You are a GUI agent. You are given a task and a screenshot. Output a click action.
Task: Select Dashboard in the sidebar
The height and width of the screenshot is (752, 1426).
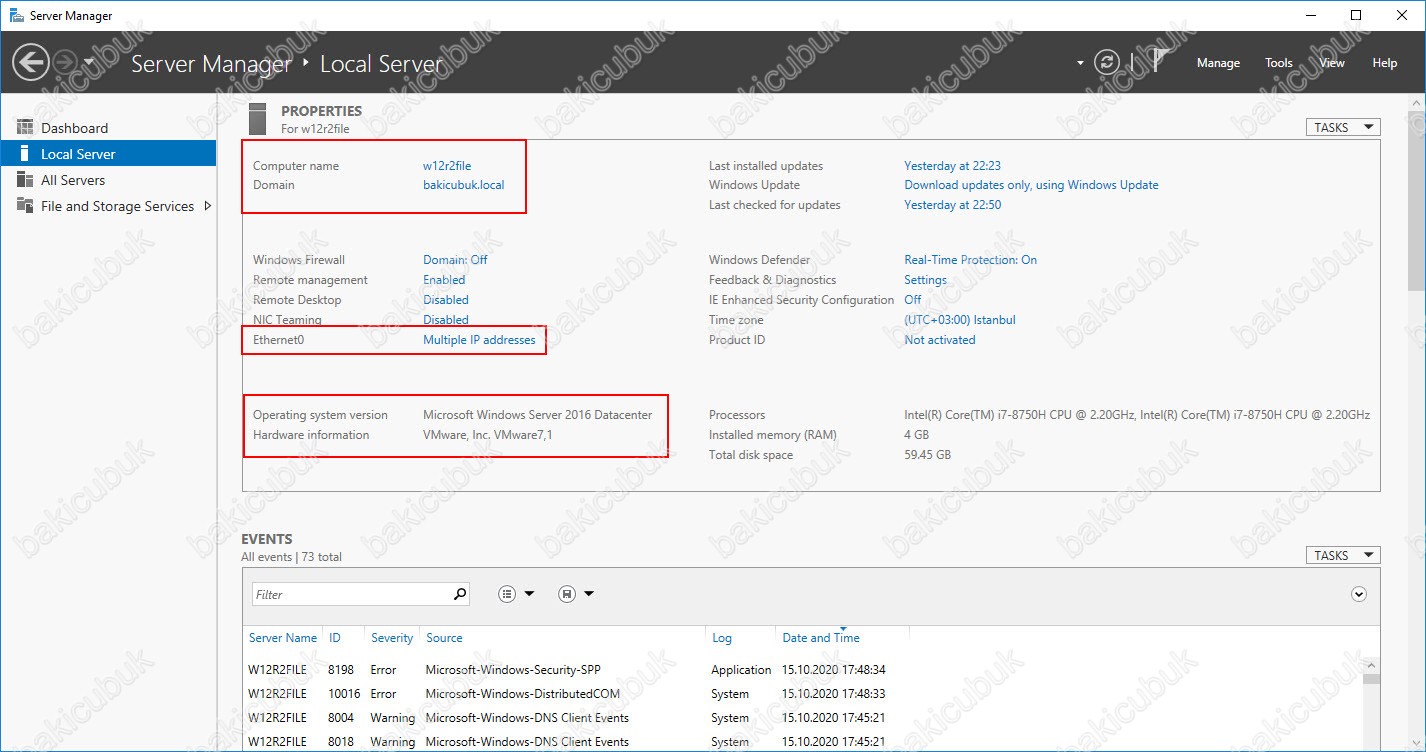(108, 128)
